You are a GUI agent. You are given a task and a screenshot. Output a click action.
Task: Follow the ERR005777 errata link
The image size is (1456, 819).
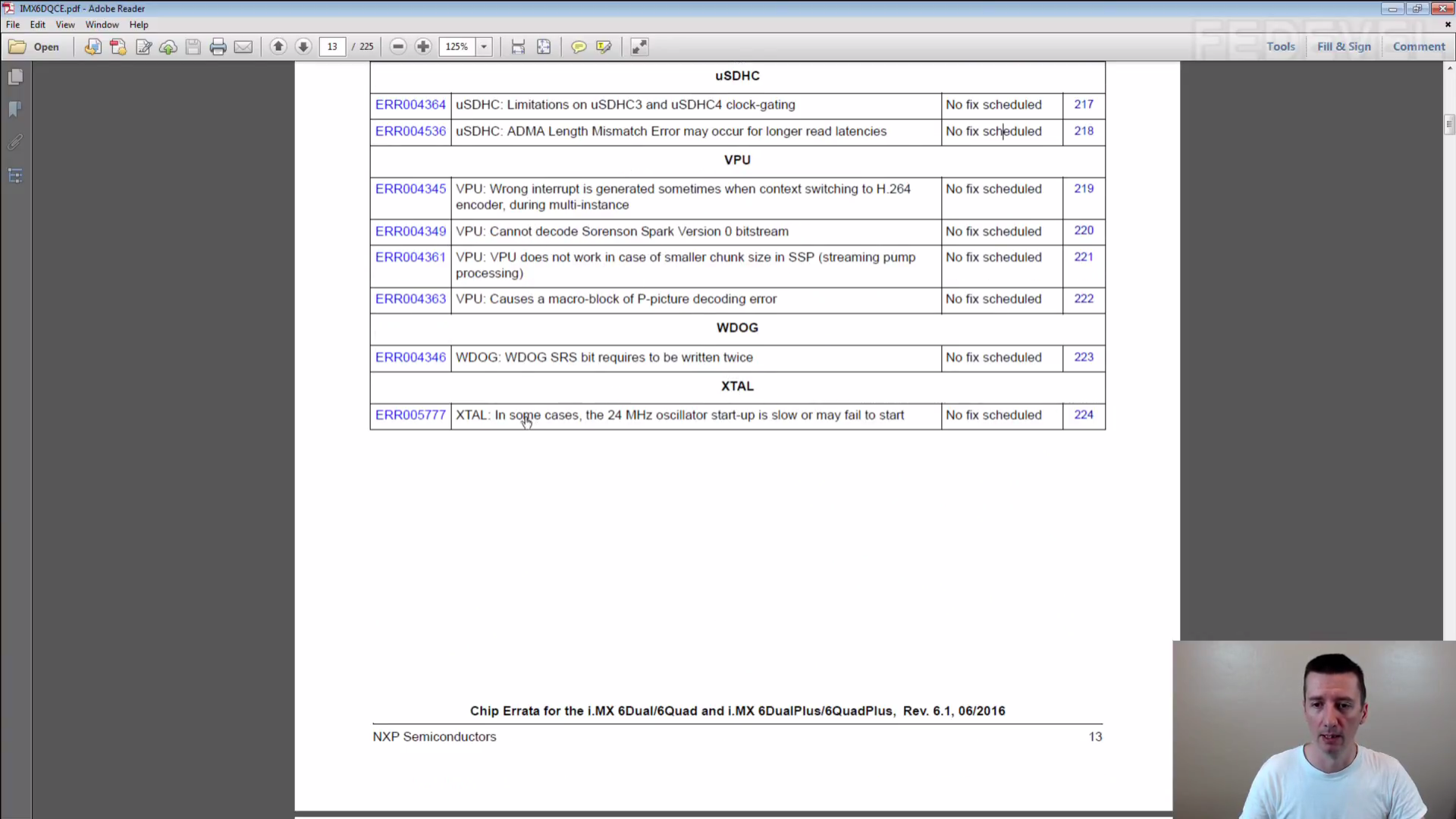(410, 415)
